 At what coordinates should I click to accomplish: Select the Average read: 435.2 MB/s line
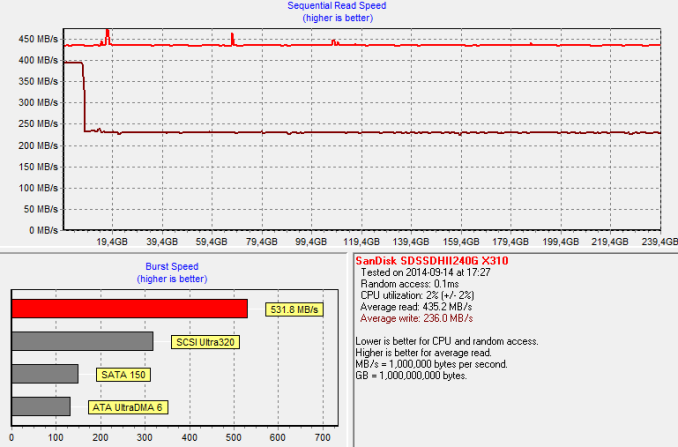(x=416, y=307)
